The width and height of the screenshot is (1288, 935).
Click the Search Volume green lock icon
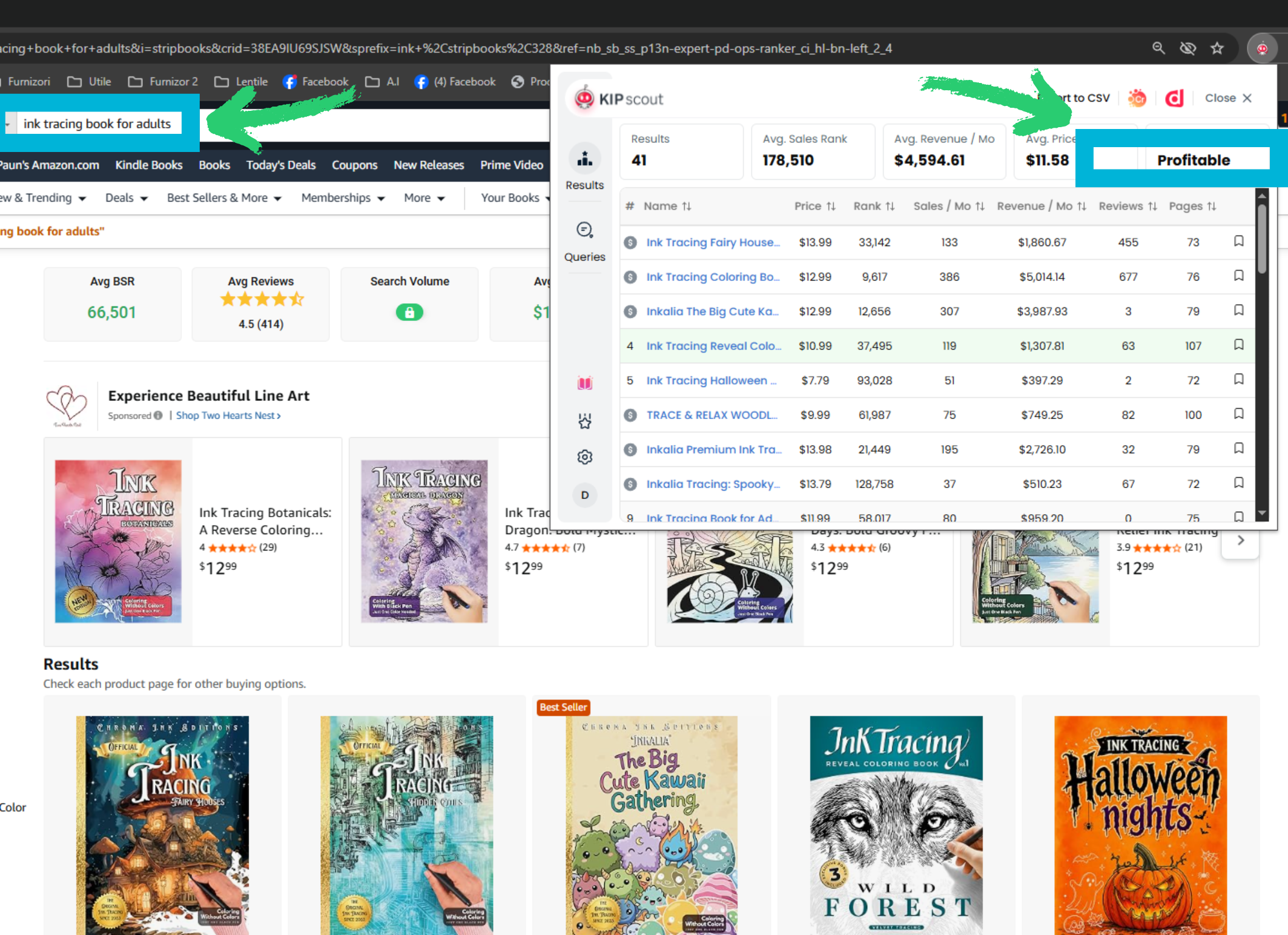tap(409, 312)
